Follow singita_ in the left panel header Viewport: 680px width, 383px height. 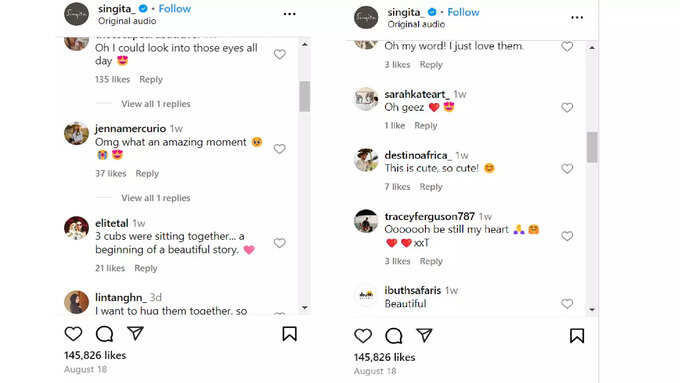pos(175,9)
